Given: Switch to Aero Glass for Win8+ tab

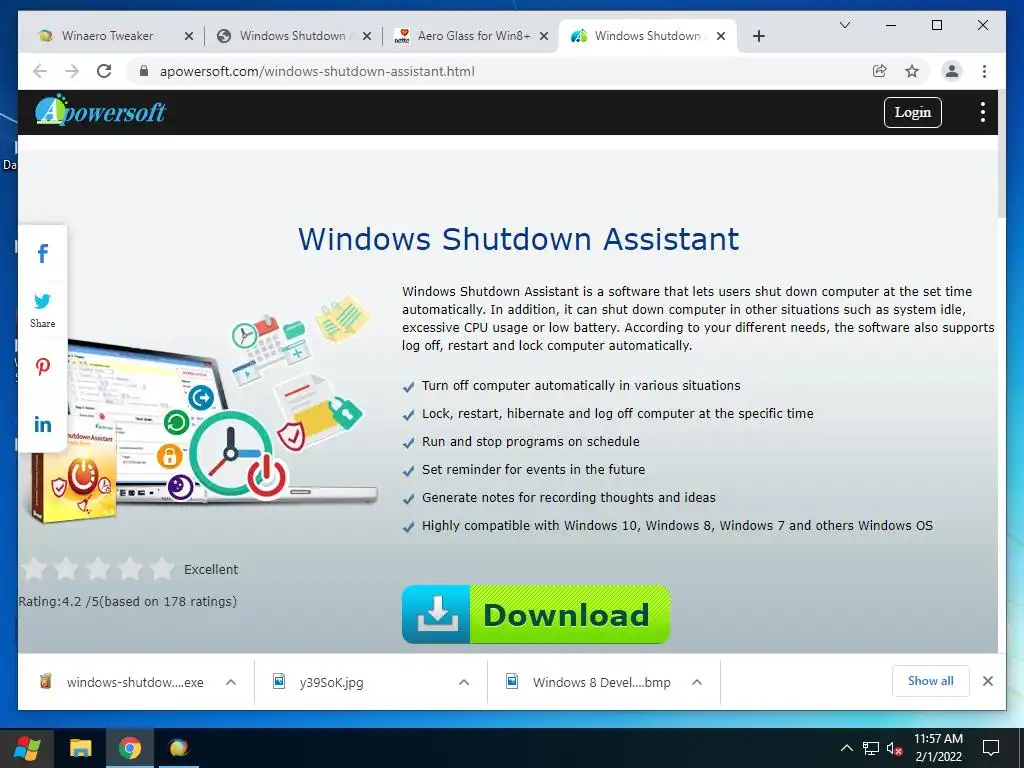Looking at the screenshot, I should tap(474, 36).
